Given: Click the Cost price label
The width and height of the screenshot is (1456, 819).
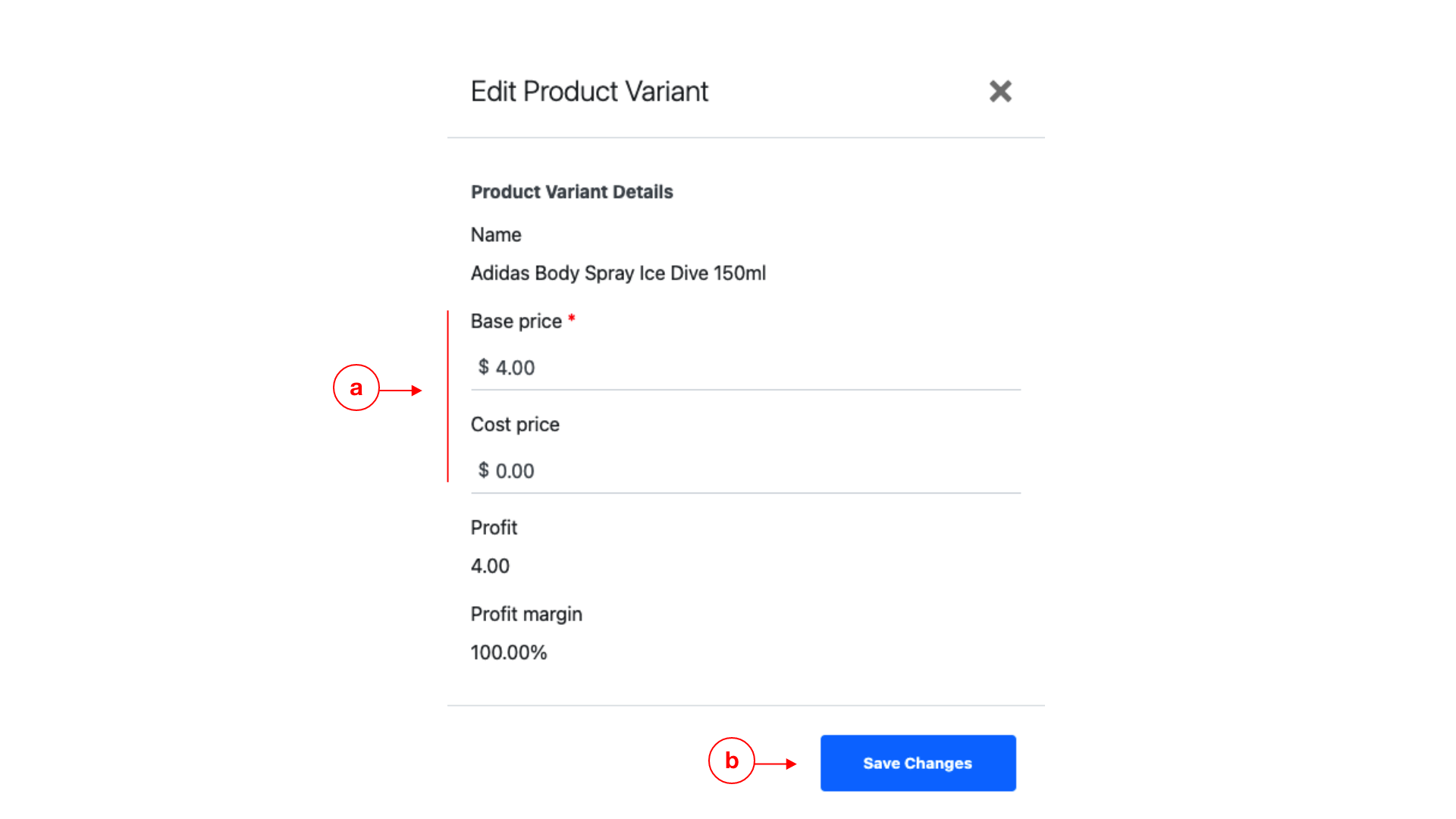Looking at the screenshot, I should coord(515,425).
